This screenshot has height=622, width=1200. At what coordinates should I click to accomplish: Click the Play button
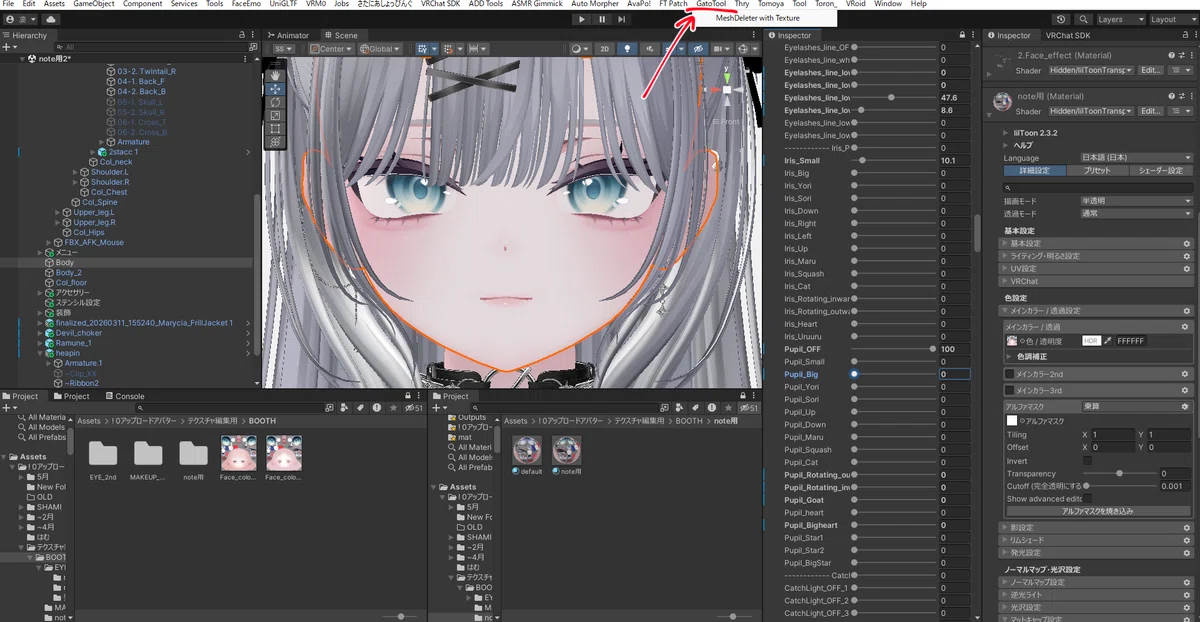click(x=582, y=19)
